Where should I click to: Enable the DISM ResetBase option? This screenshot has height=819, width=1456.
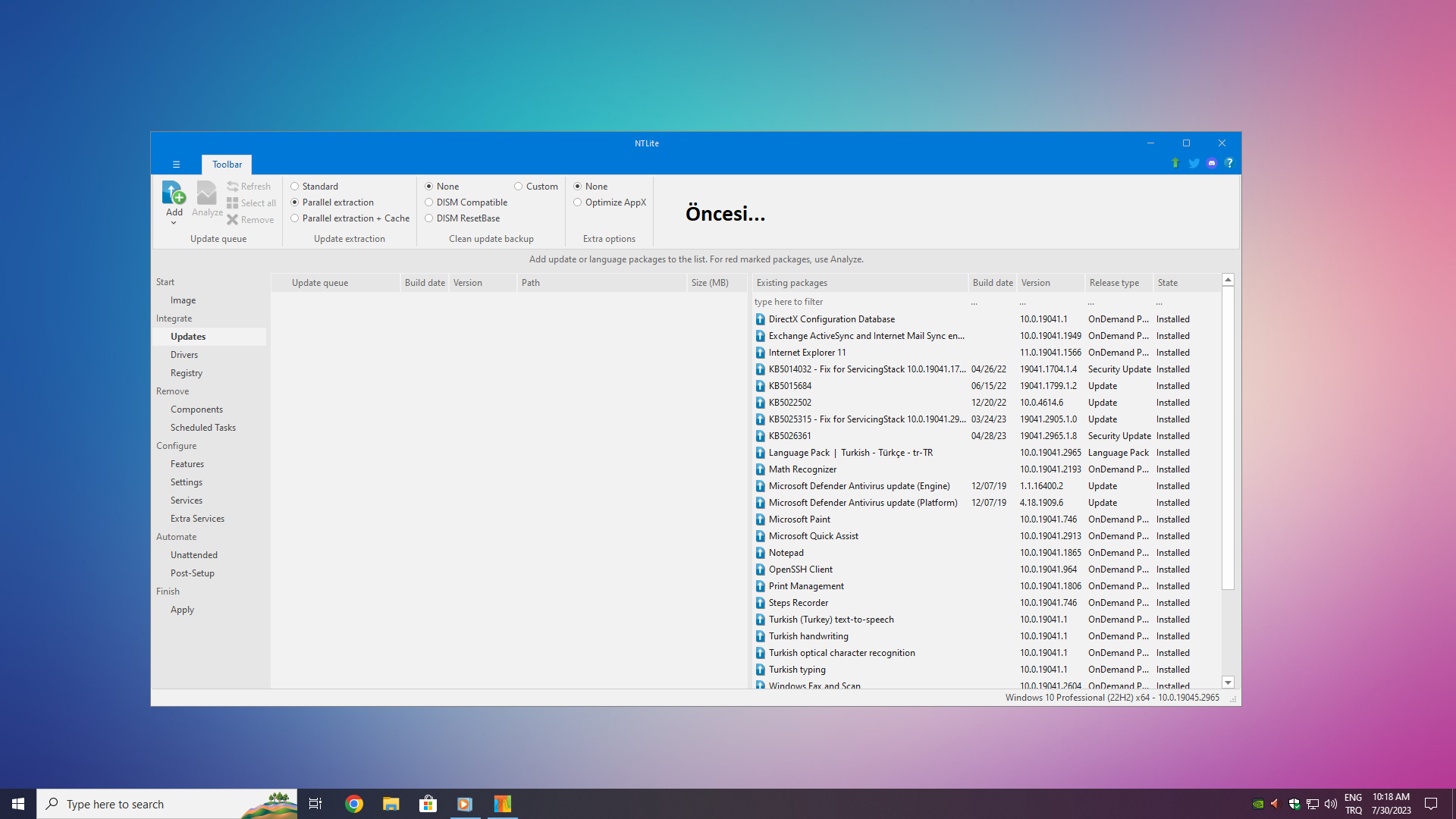[x=429, y=218]
